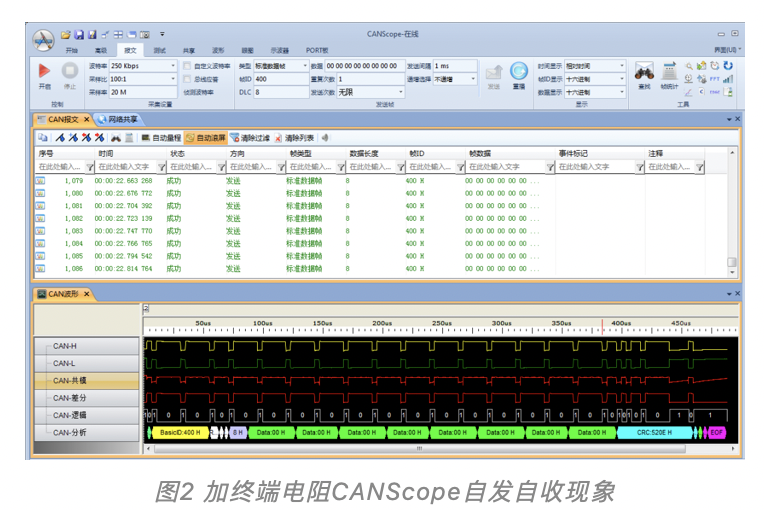Screen dimensions: 764x510
Task: Click the message list vertical scrollbar thumb
Action: pyautogui.click(x=731, y=262)
